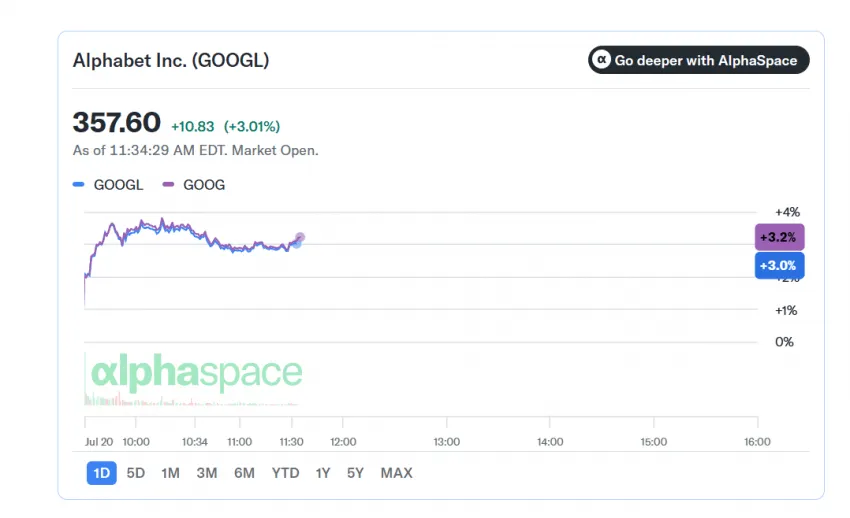Screen dimensions: 850x518
Task: Switch to the 5Y chart range
Action: [355, 473]
